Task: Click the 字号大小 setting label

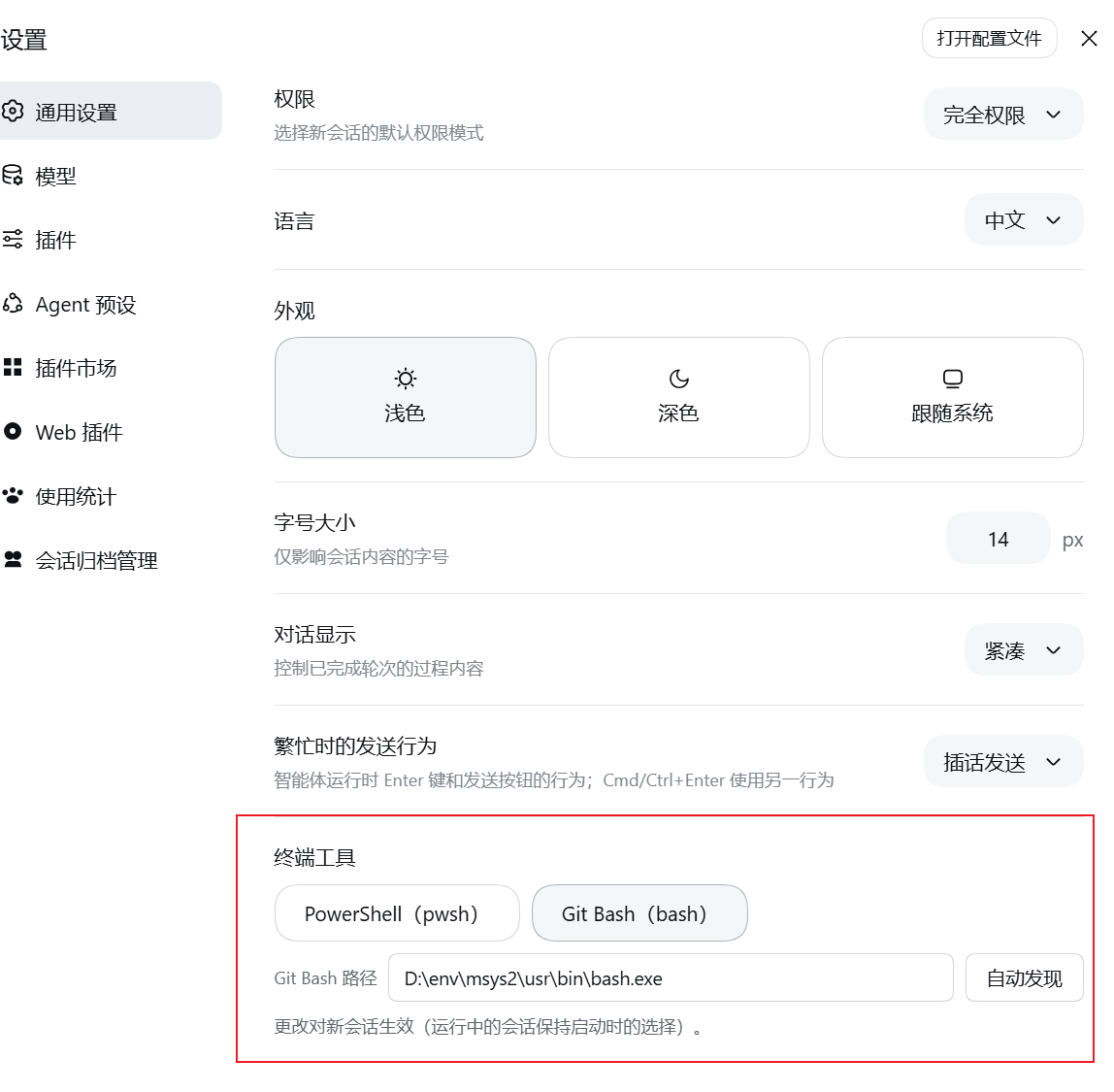Action: pos(314,522)
